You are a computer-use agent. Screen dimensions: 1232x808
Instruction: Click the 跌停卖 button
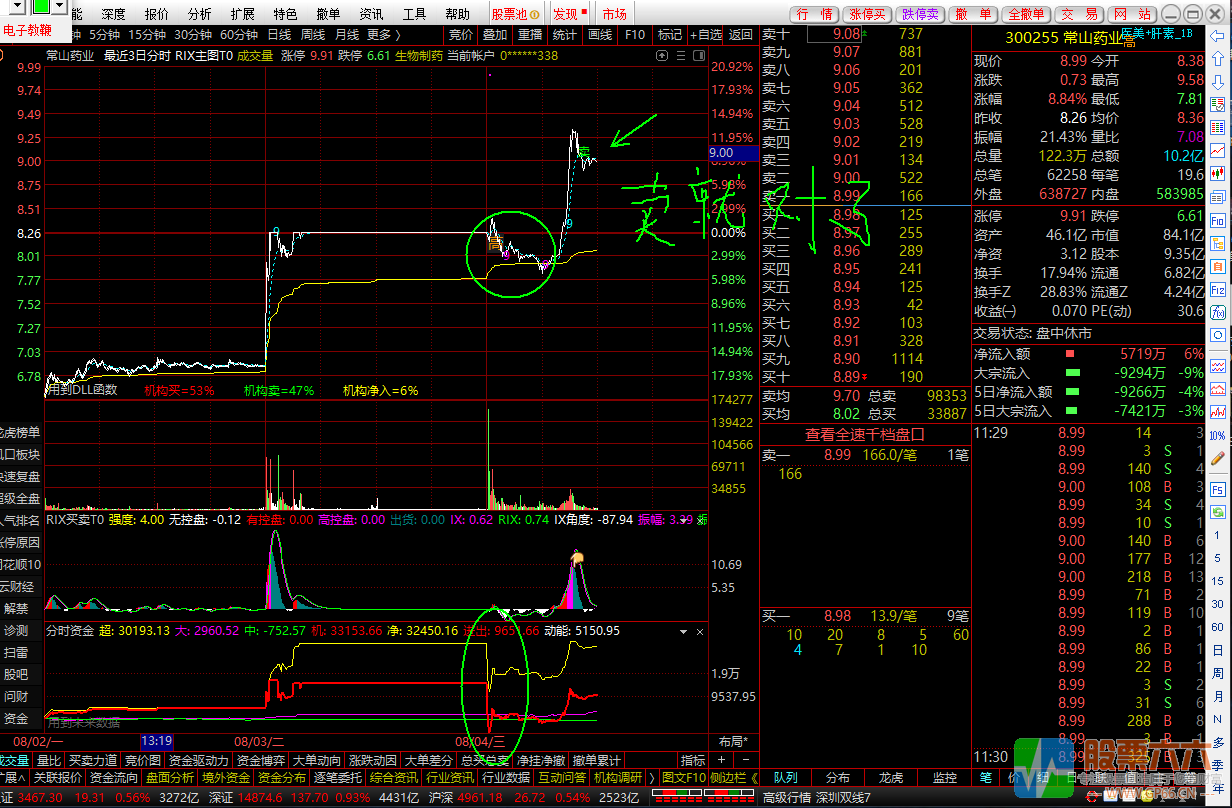[x=920, y=14]
